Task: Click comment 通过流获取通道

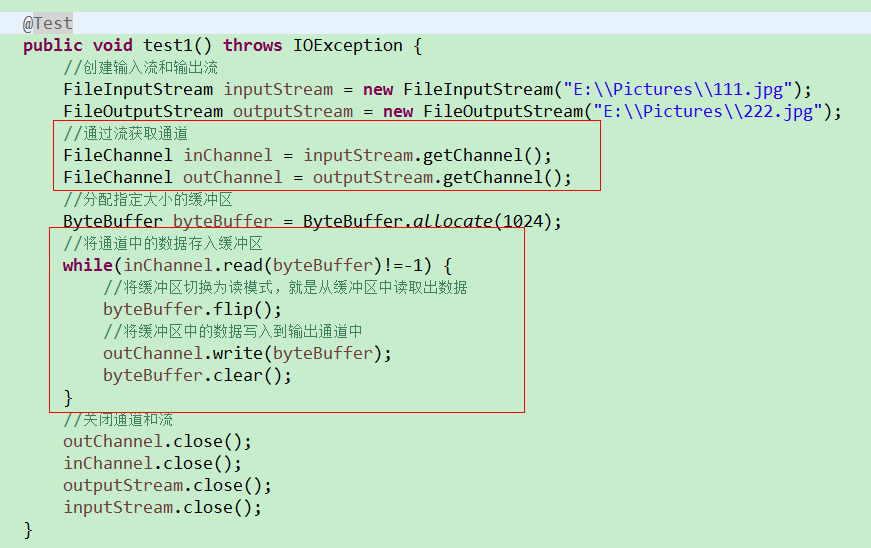Action: 126,133
